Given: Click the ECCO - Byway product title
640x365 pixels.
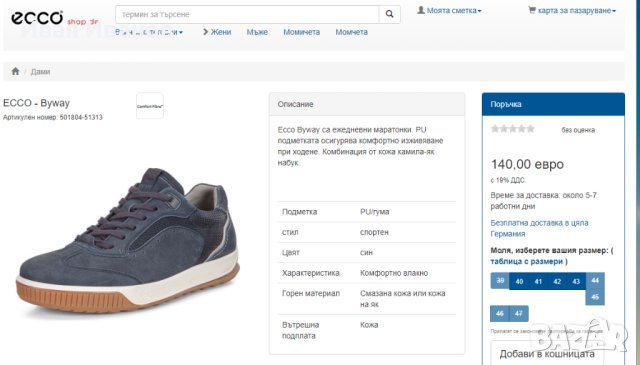Looking at the screenshot, I should point(36,103).
